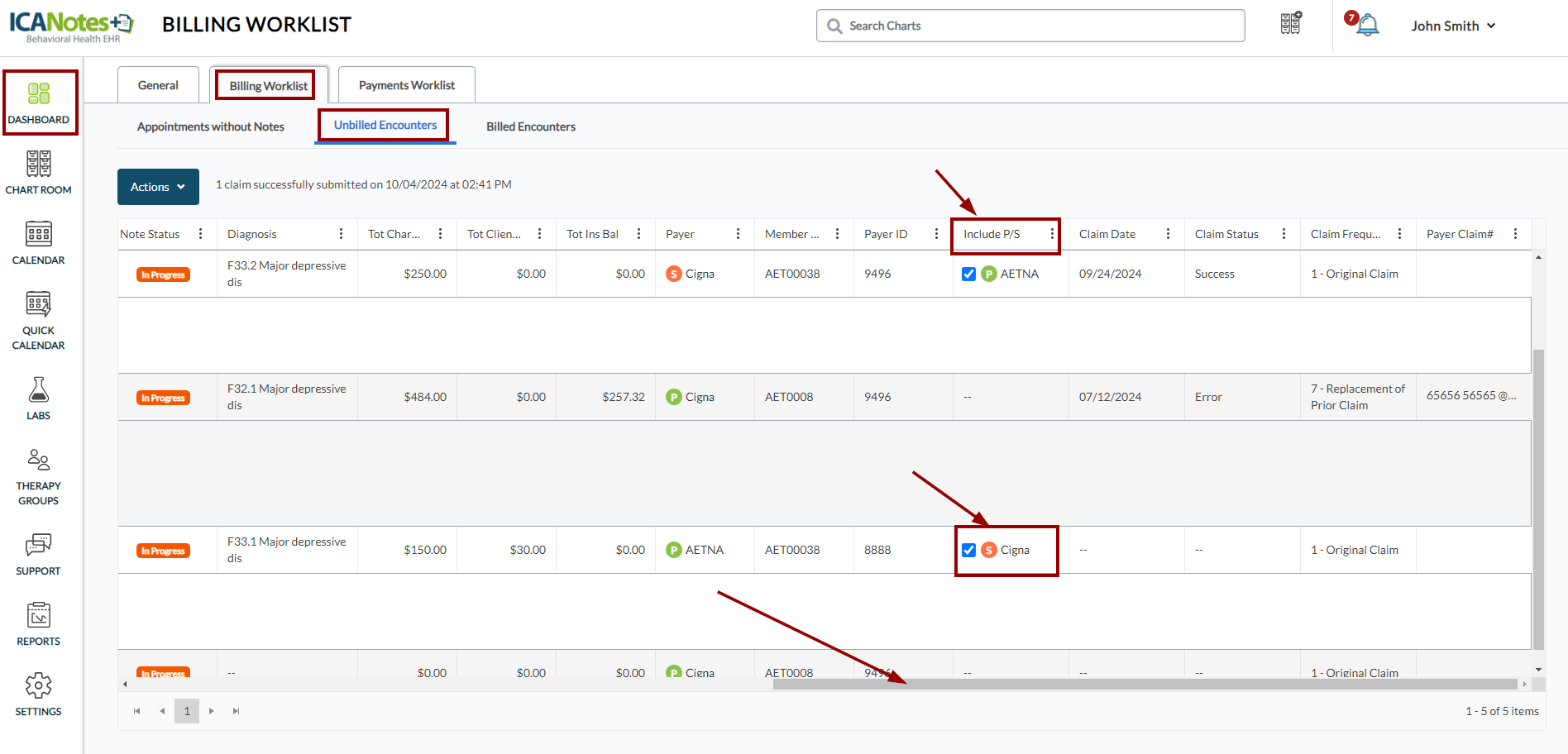Open Settings gear in the sidebar
This screenshot has height=754, width=1568.
tap(38, 694)
